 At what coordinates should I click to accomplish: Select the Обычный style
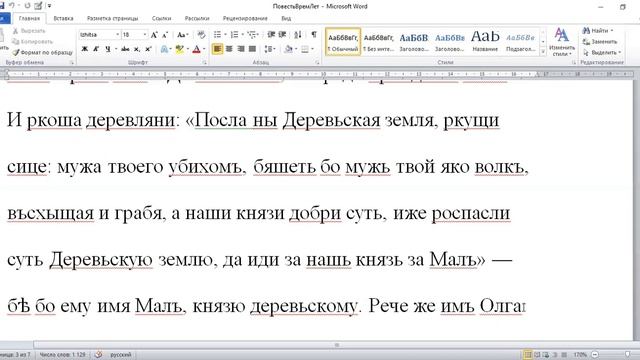343,42
